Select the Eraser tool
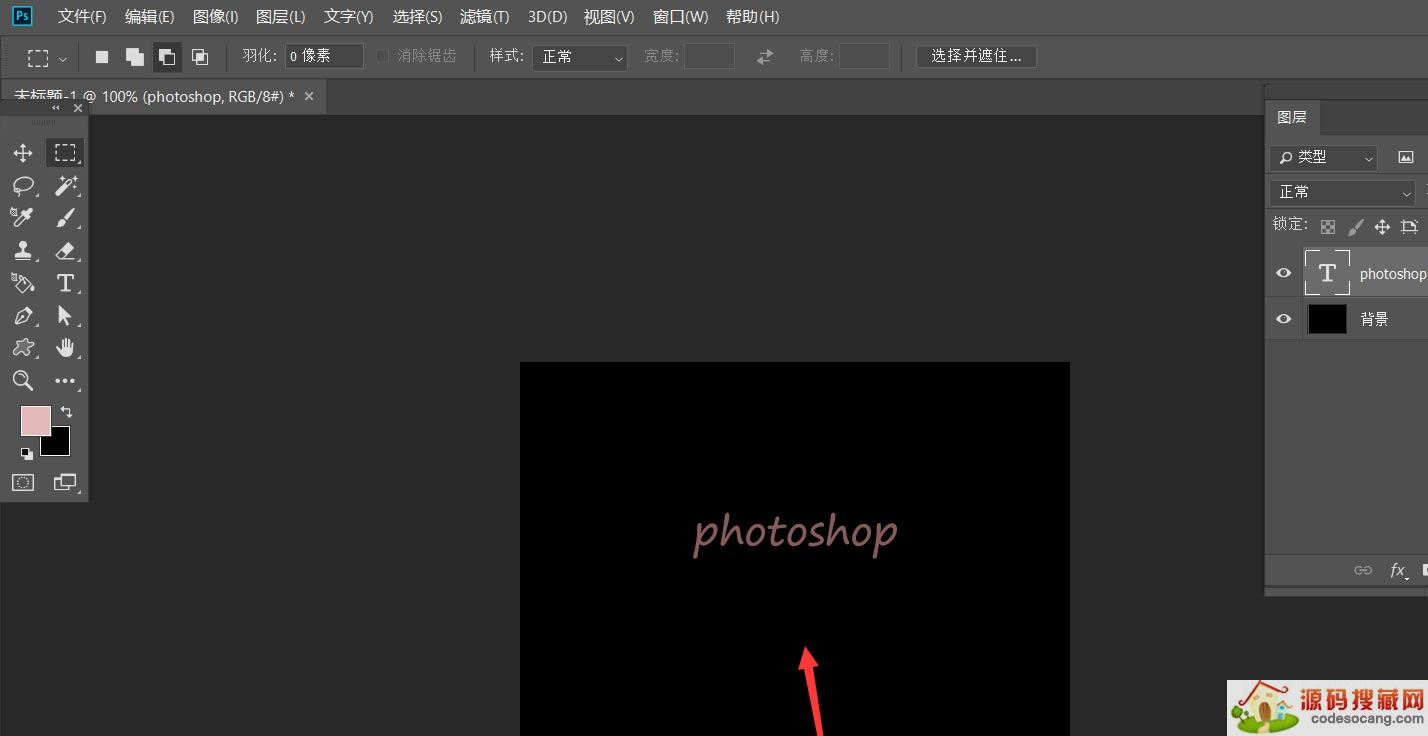 pyautogui.click(x=65, y=251)
